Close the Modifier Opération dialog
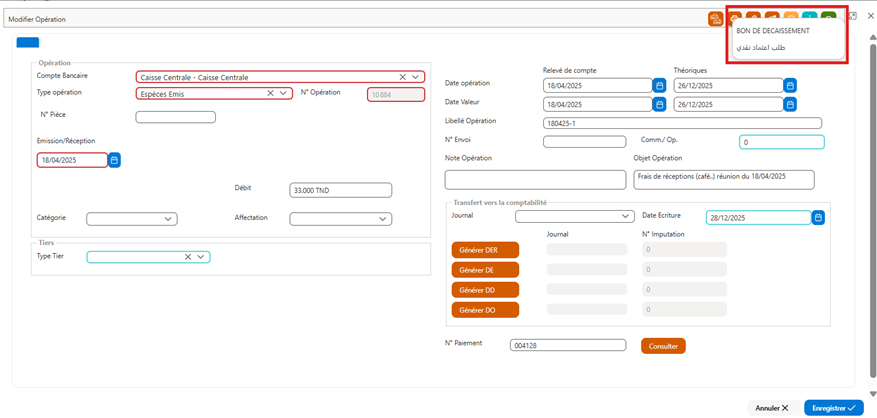Screen dimensions: 877x418 click(x=870, y=16)
